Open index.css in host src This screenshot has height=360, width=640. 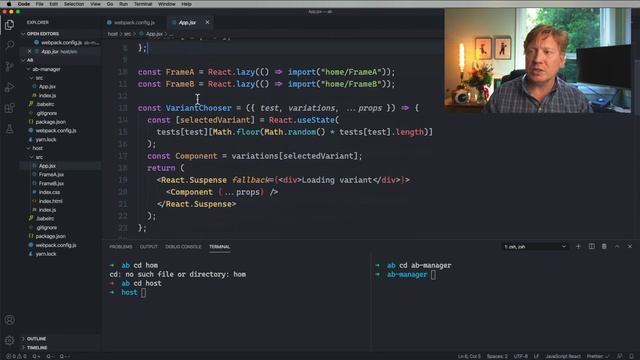49,192
